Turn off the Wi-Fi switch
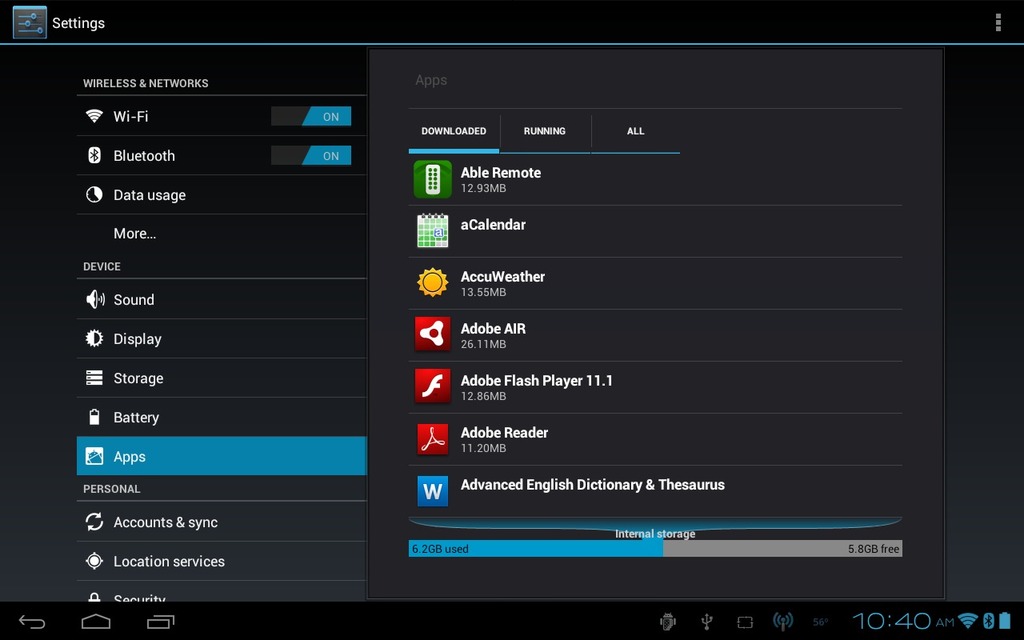Viewport: 1024px width, 640px height. (x=311, y=116)
